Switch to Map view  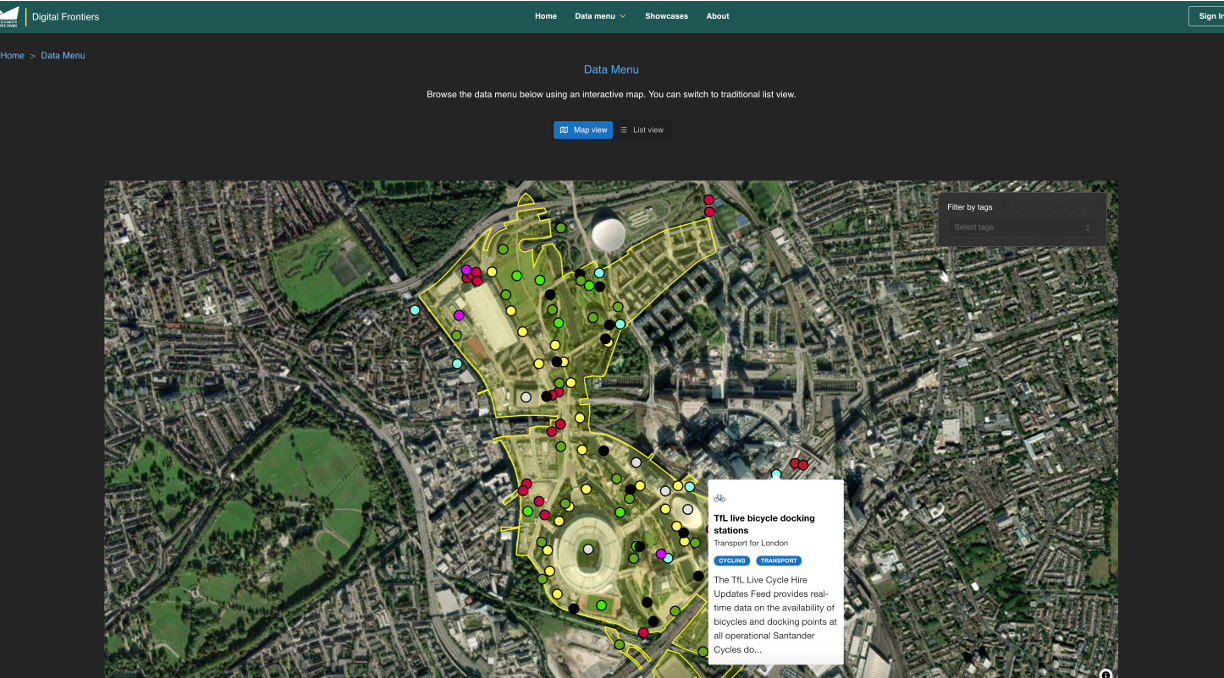click(x=583, y=130)
